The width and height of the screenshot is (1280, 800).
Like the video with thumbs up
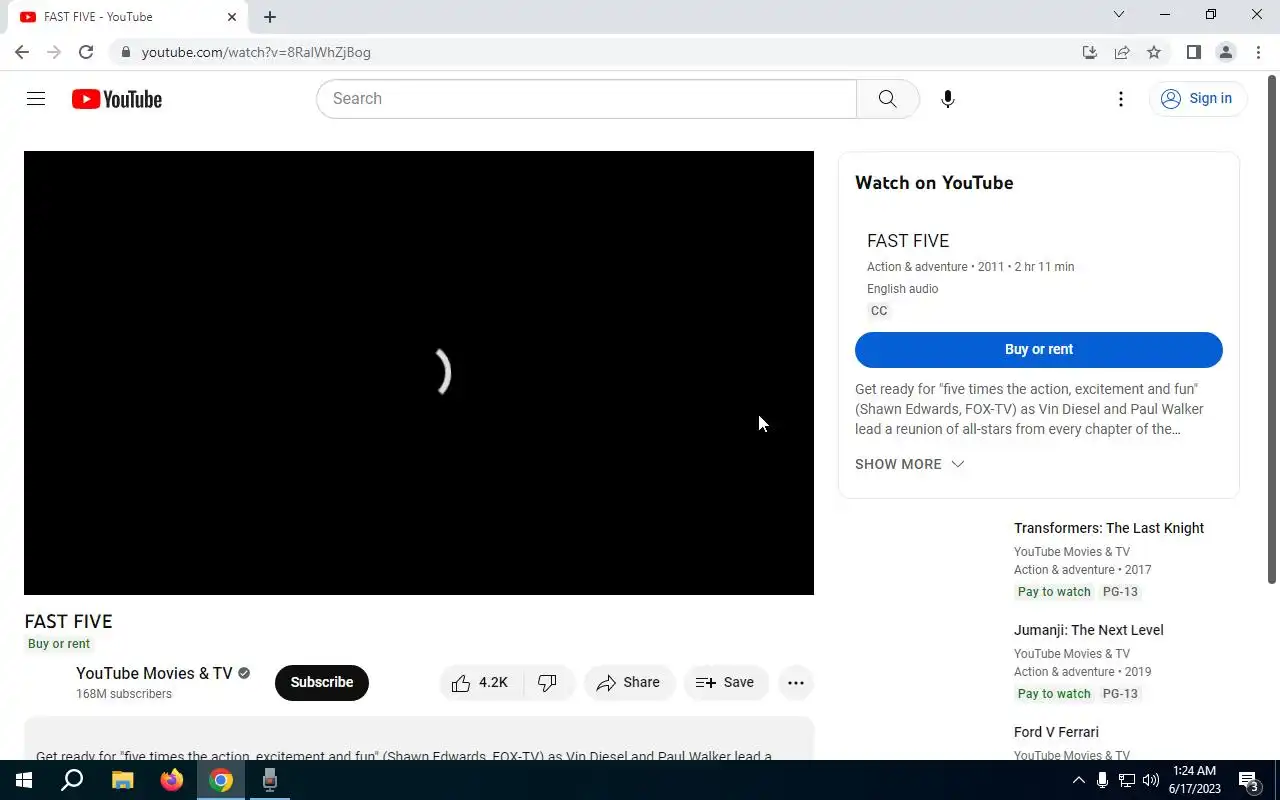point(481,683)
